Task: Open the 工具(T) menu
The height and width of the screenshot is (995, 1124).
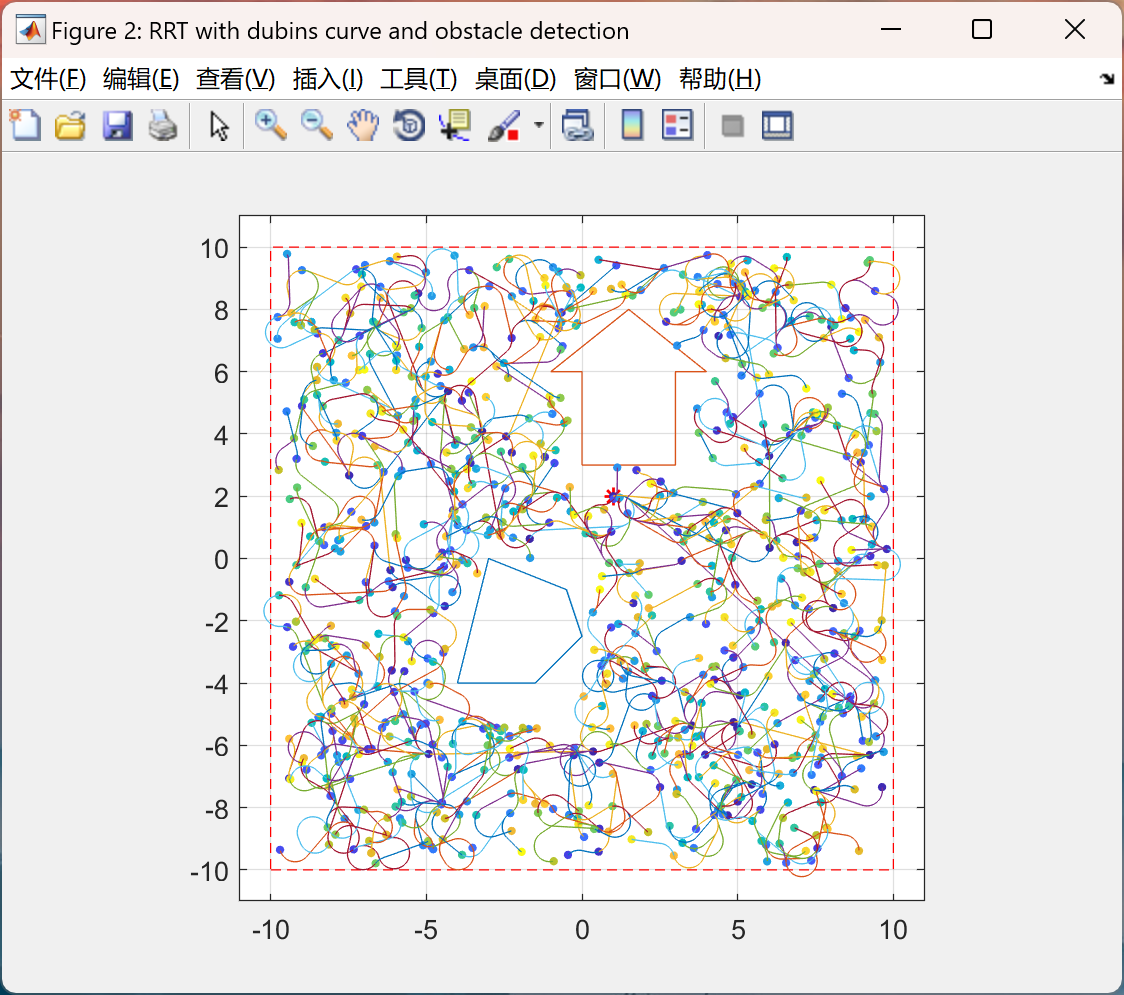Action: pyautogui.click(x=419, y=79)
